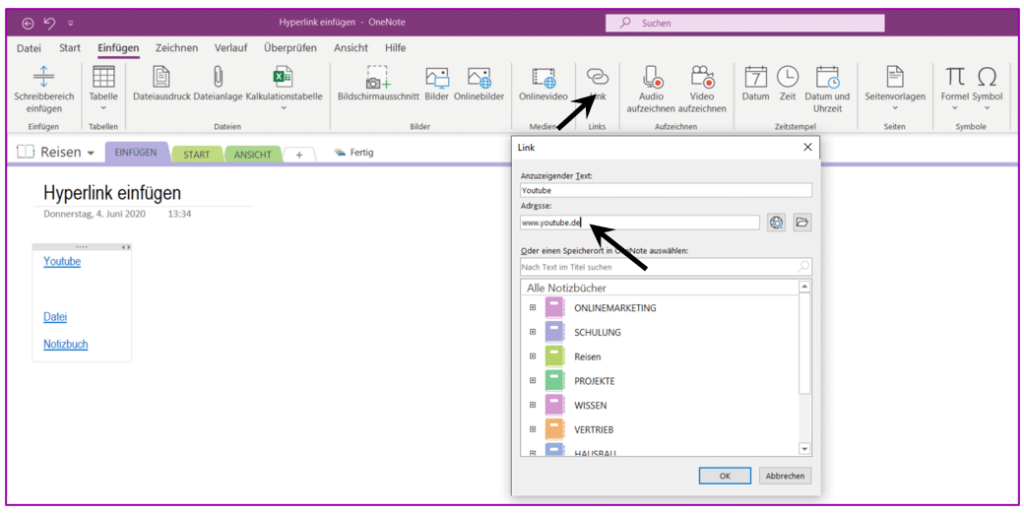Click Schreibbereich einfügen icon
The width and height of the screenshot is (1024, 513).
point(44,77)
